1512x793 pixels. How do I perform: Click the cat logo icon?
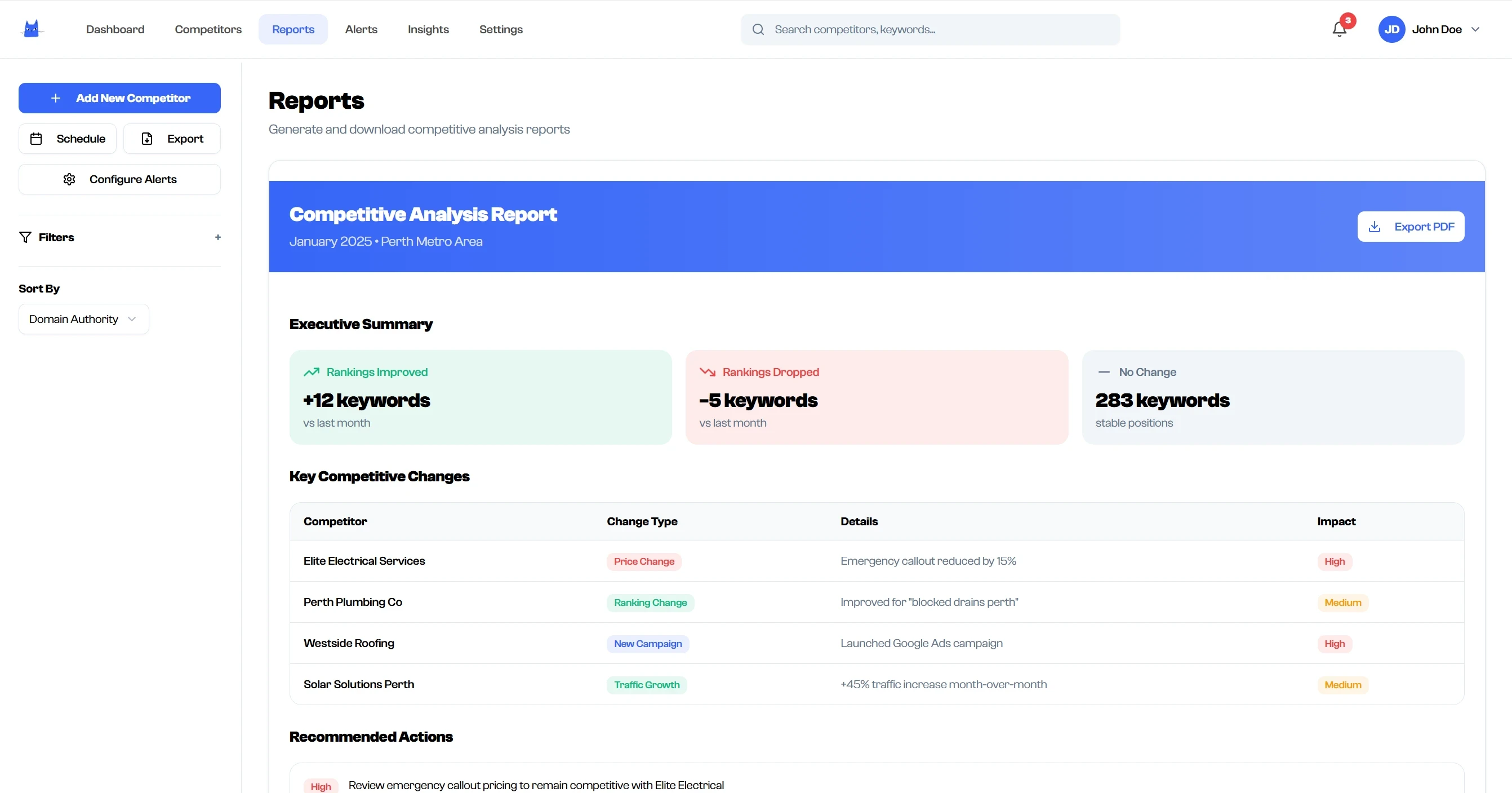(32, 29)
